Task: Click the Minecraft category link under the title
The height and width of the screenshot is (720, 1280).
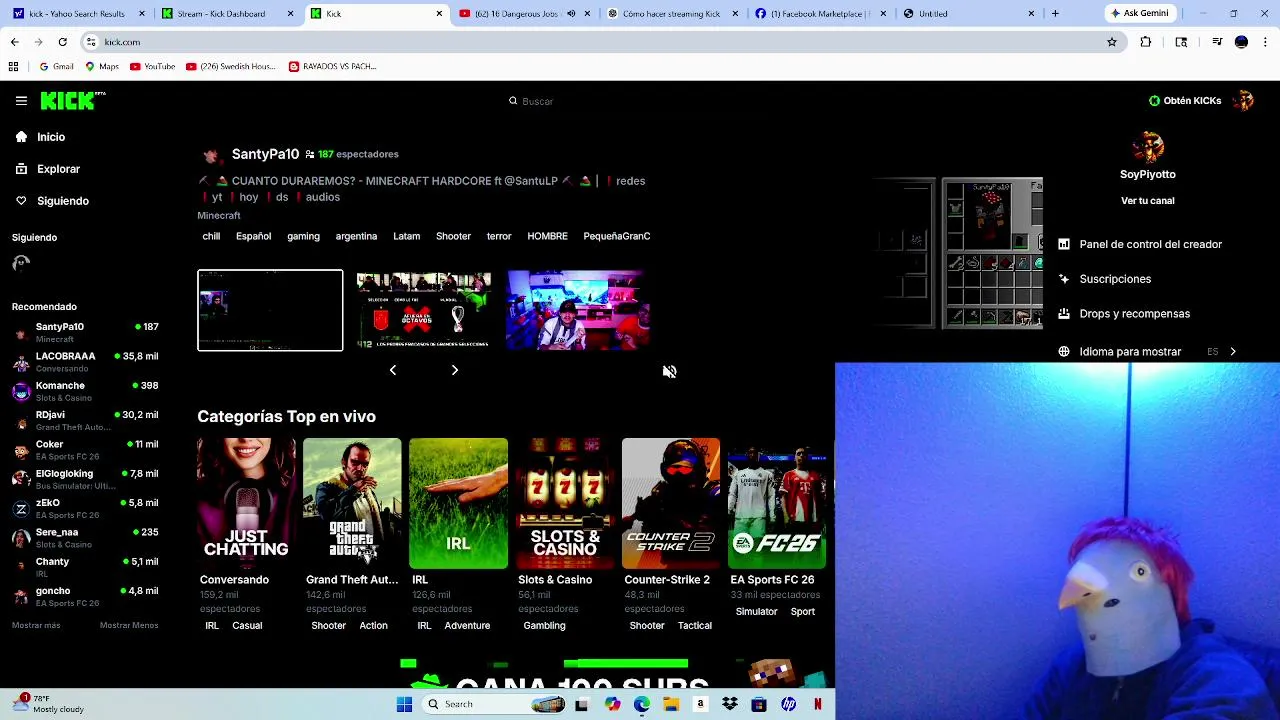Action: [x=218, y=216]
